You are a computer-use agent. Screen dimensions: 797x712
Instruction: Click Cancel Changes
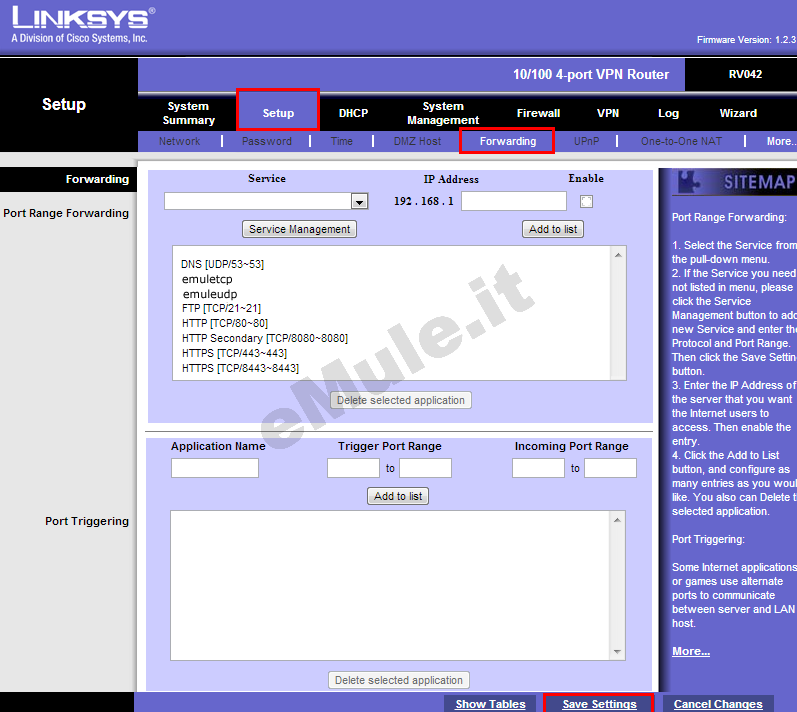(718, 704)
